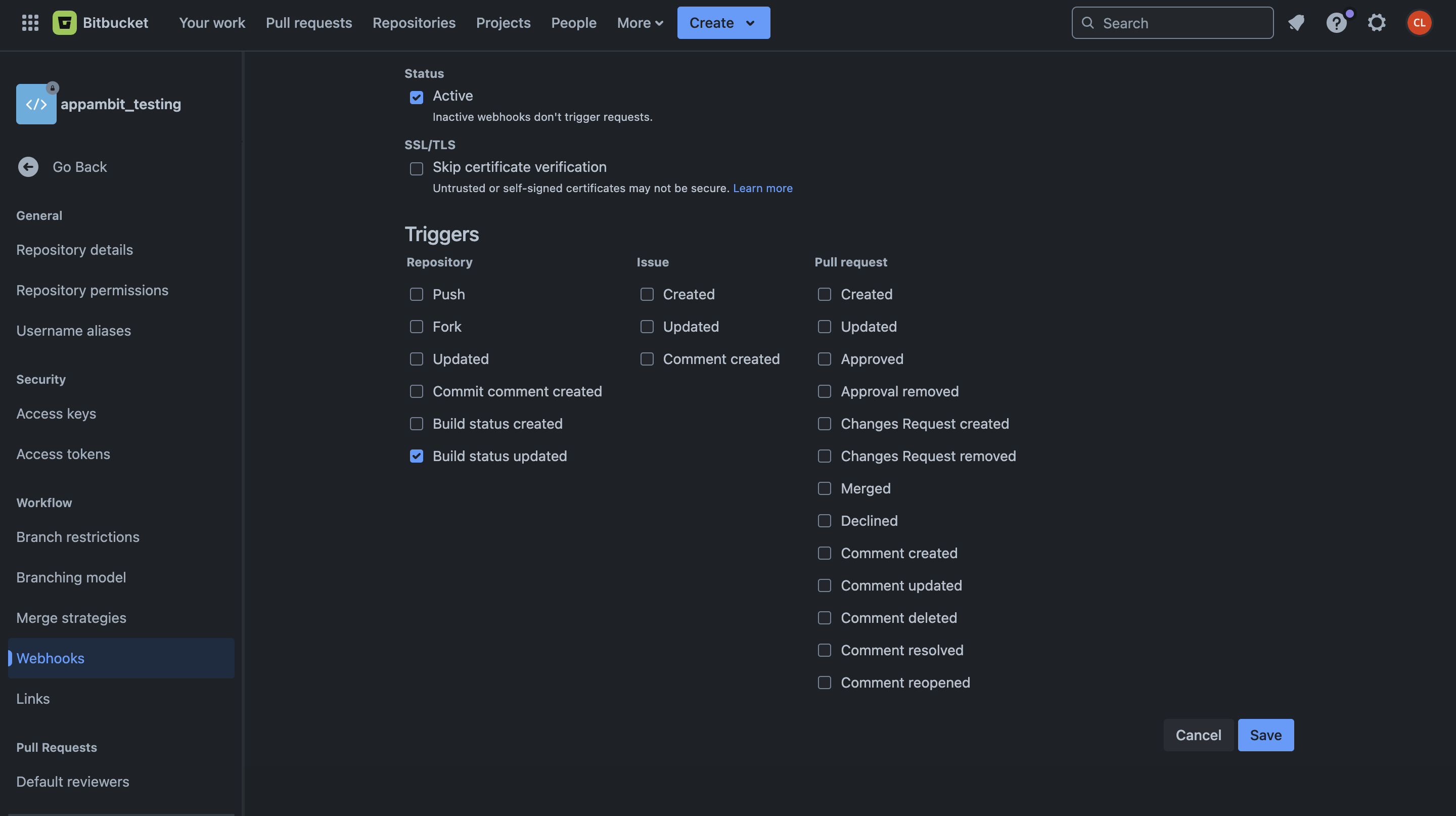
Task: Open Pull requests in top navigation
Action: click(308, 23)
